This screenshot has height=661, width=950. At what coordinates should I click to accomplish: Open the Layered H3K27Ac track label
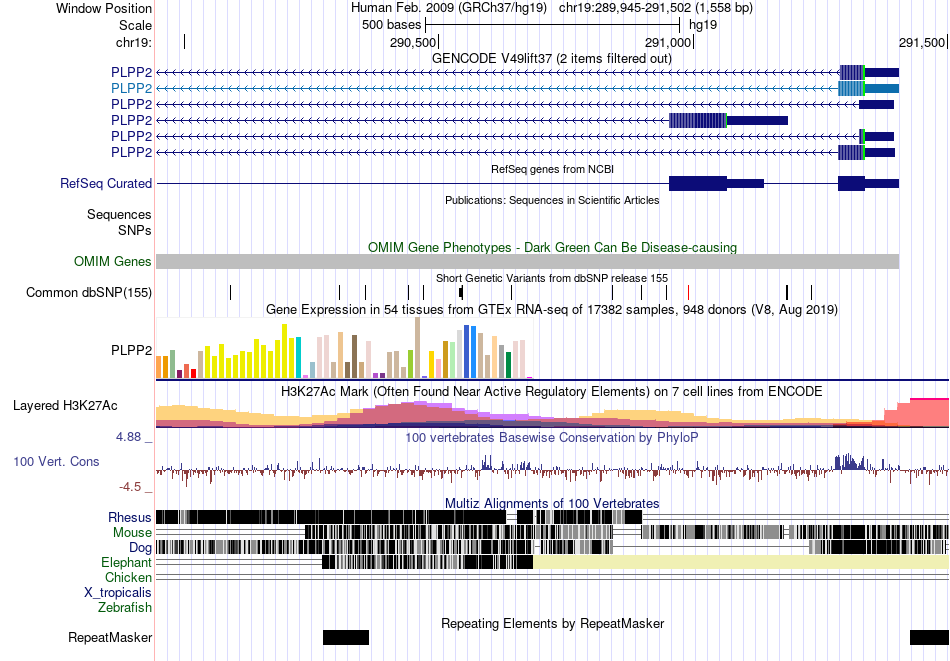(x=65, y=406)
